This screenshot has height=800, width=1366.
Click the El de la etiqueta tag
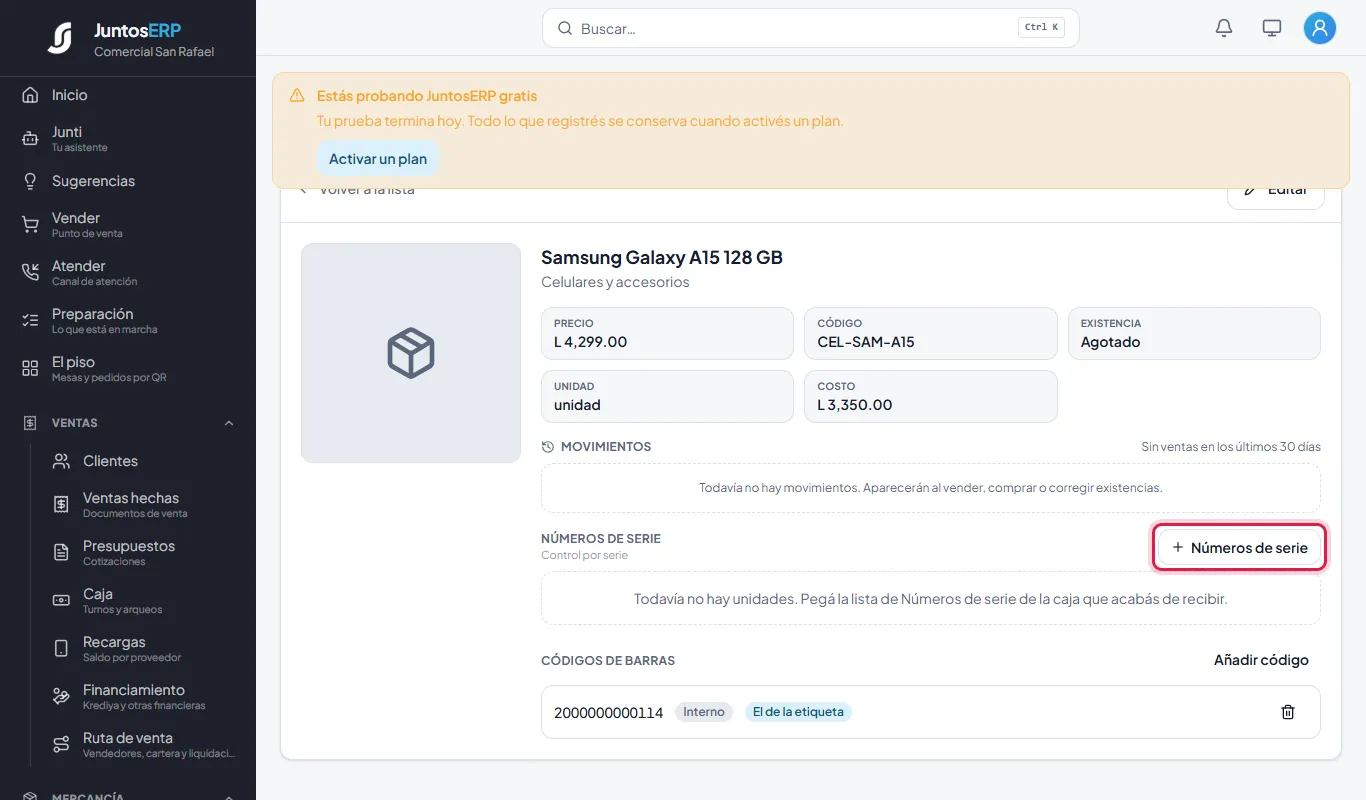pyautogui.click(x=798, y=712)
